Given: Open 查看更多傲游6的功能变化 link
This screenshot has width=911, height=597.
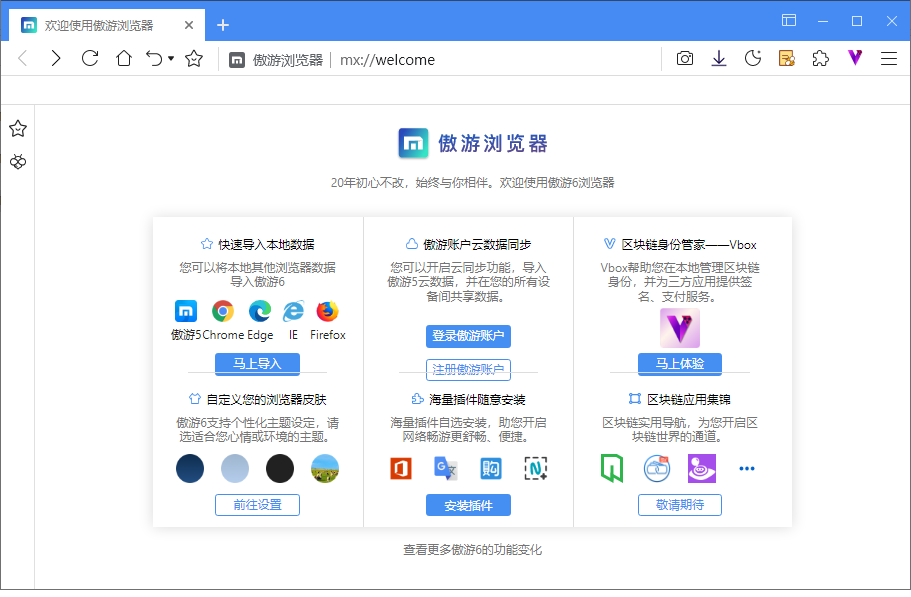Looking at the screenshot, I should click(472, 550).
